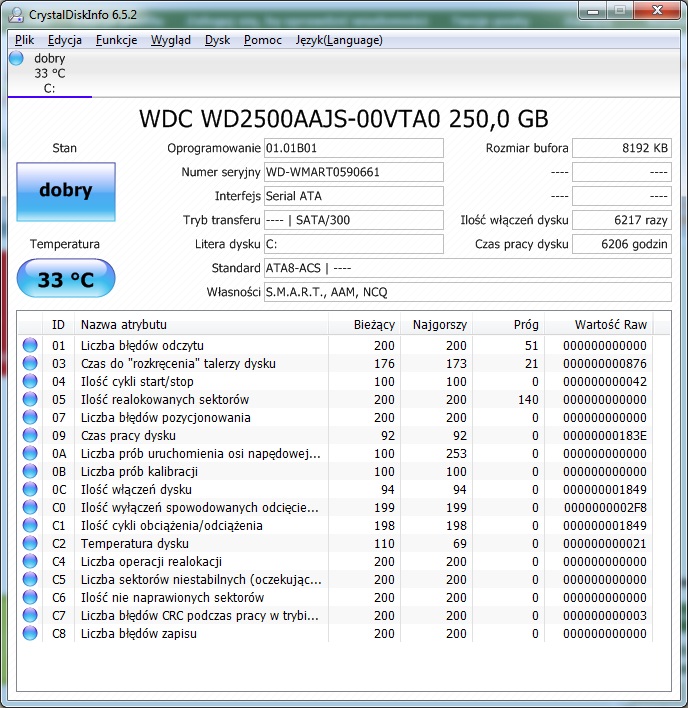Screen dimensions: 690x708
Task: Select the 'Liczba błędów zapisu' attribute
Action: (x=335, y=633)
